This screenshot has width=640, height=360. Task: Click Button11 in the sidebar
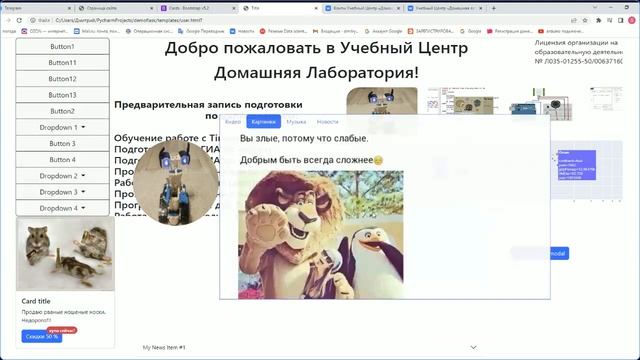pyautogui.click(x=62, y=62)
